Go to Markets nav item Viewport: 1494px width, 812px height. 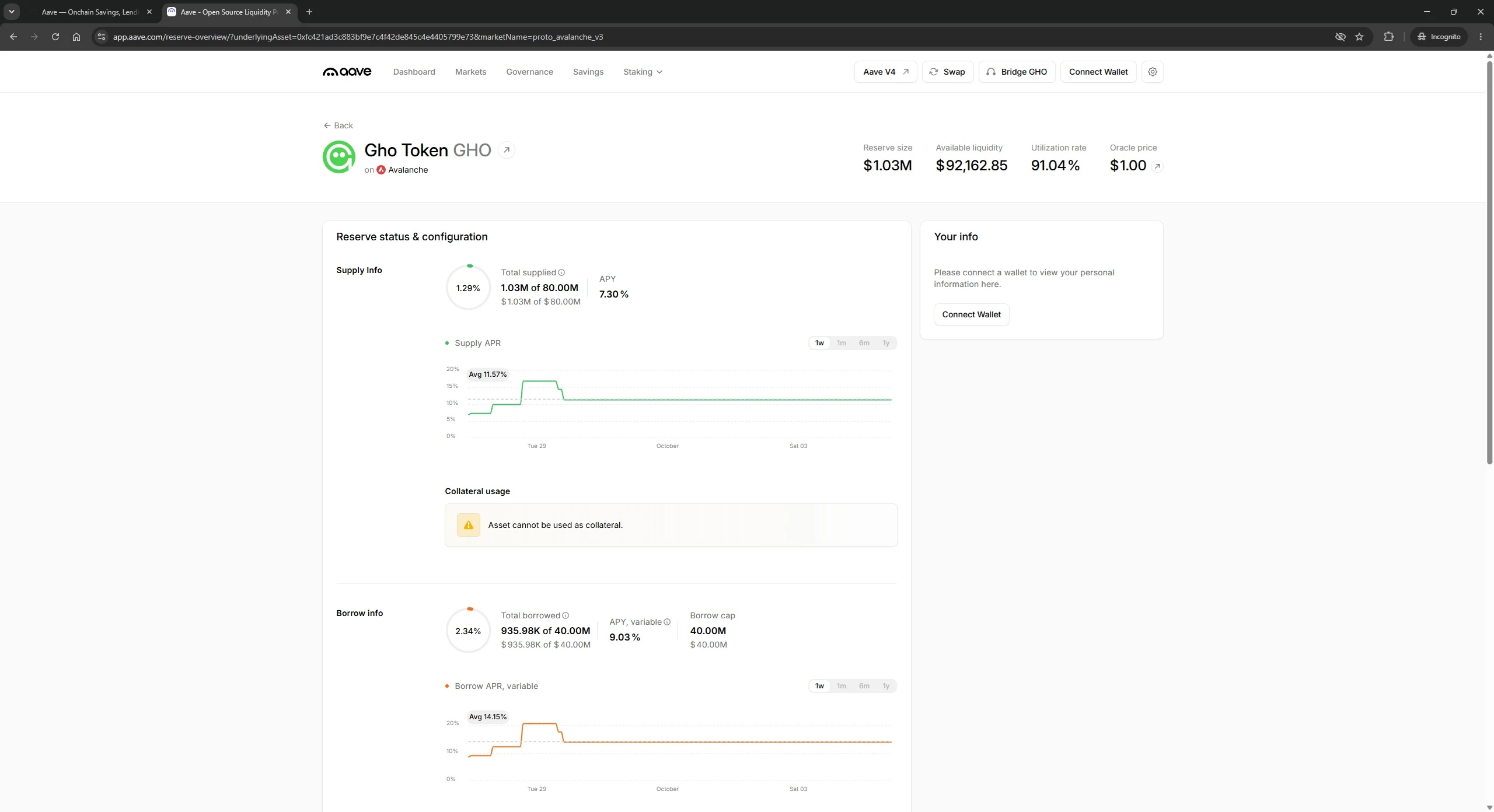[x=470, y=72]
